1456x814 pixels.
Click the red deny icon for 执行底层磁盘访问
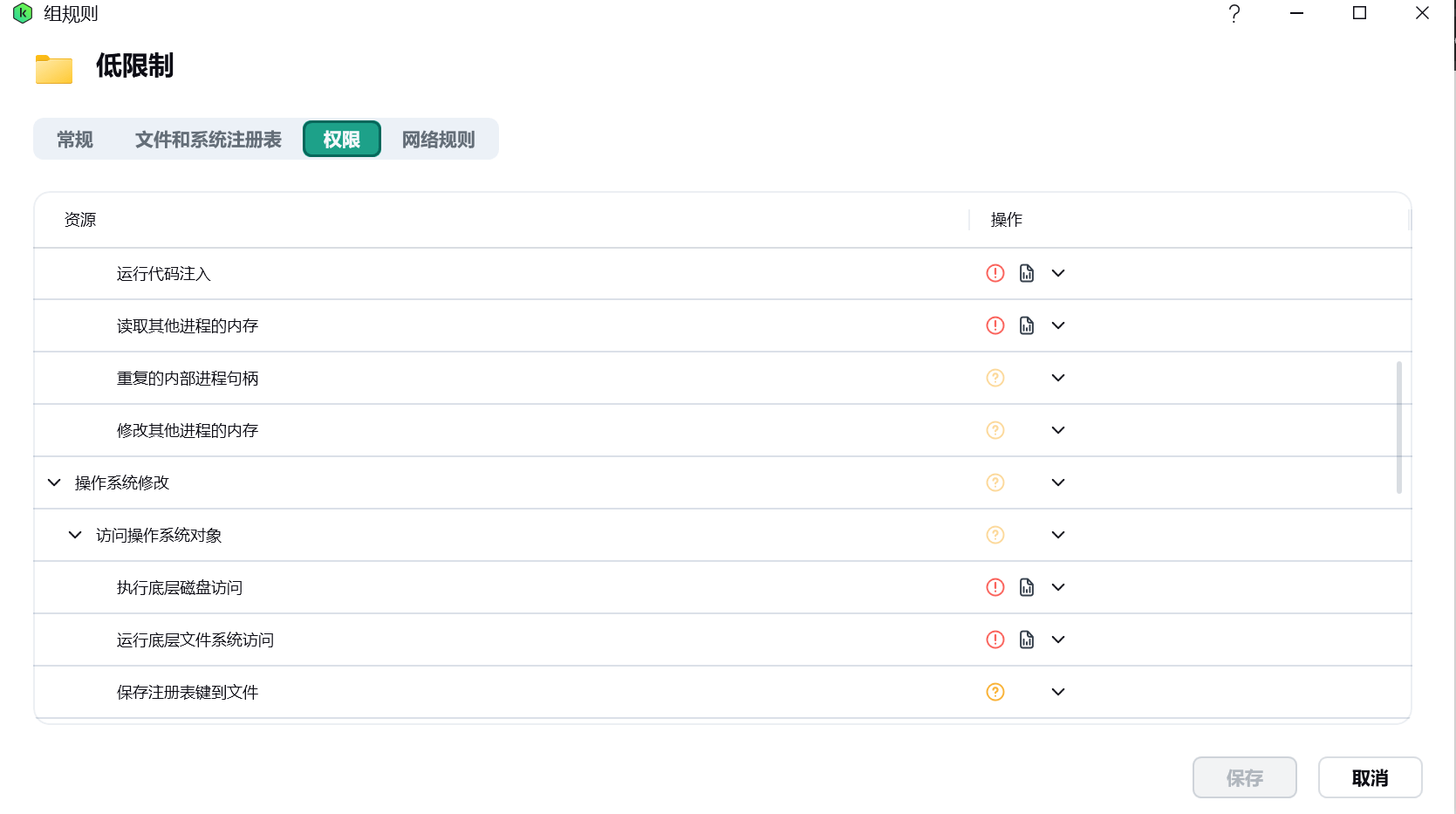pyautogui.click(x=995, y=587)
